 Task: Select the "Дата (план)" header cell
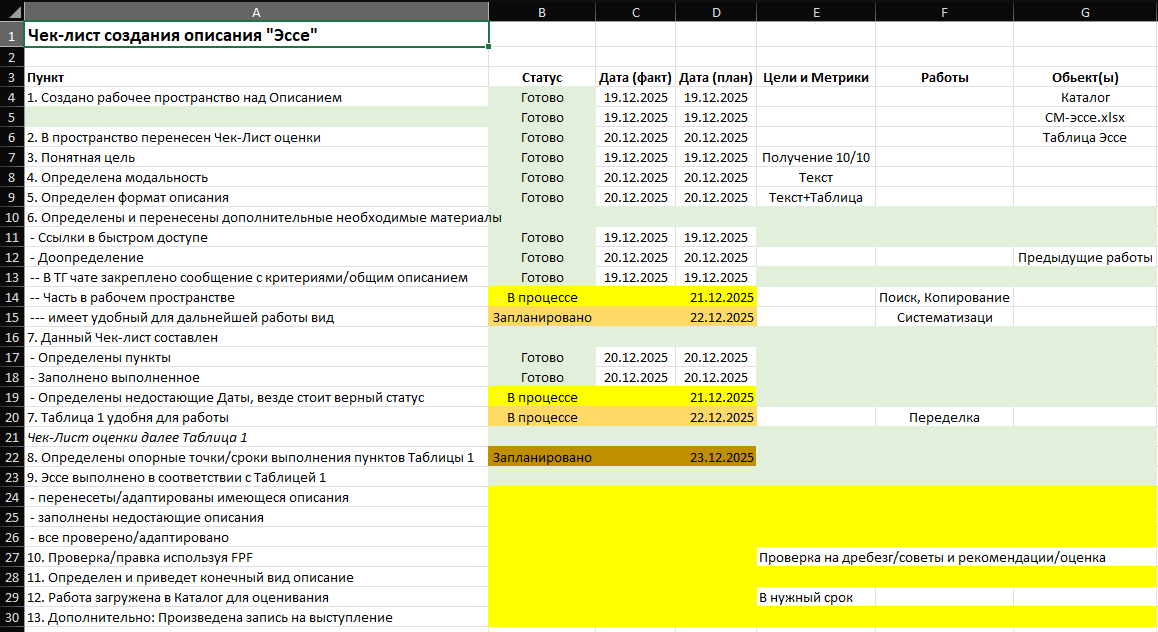[x=715, y=77]
